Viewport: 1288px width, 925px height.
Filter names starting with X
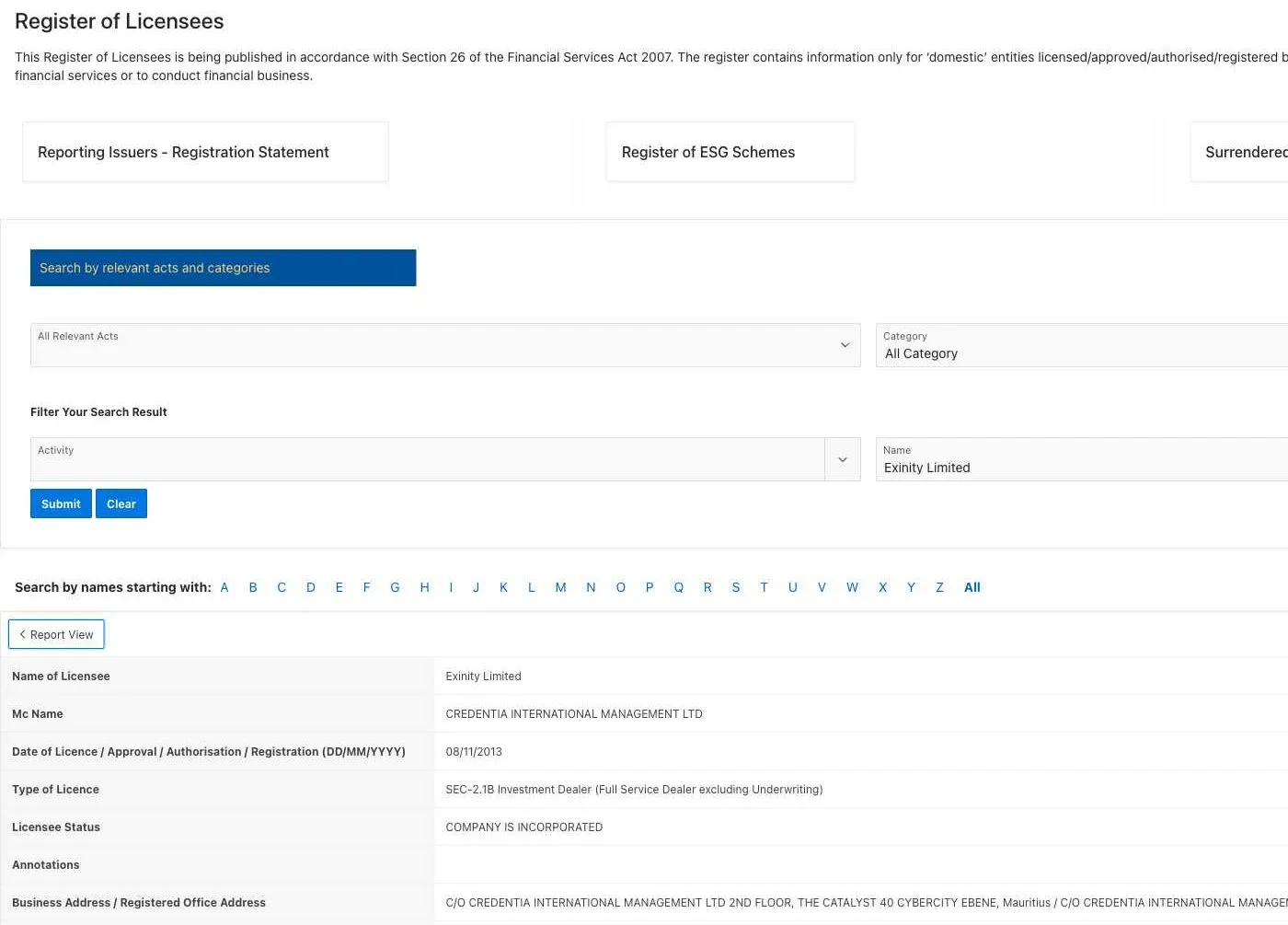[x=882, y=587]
